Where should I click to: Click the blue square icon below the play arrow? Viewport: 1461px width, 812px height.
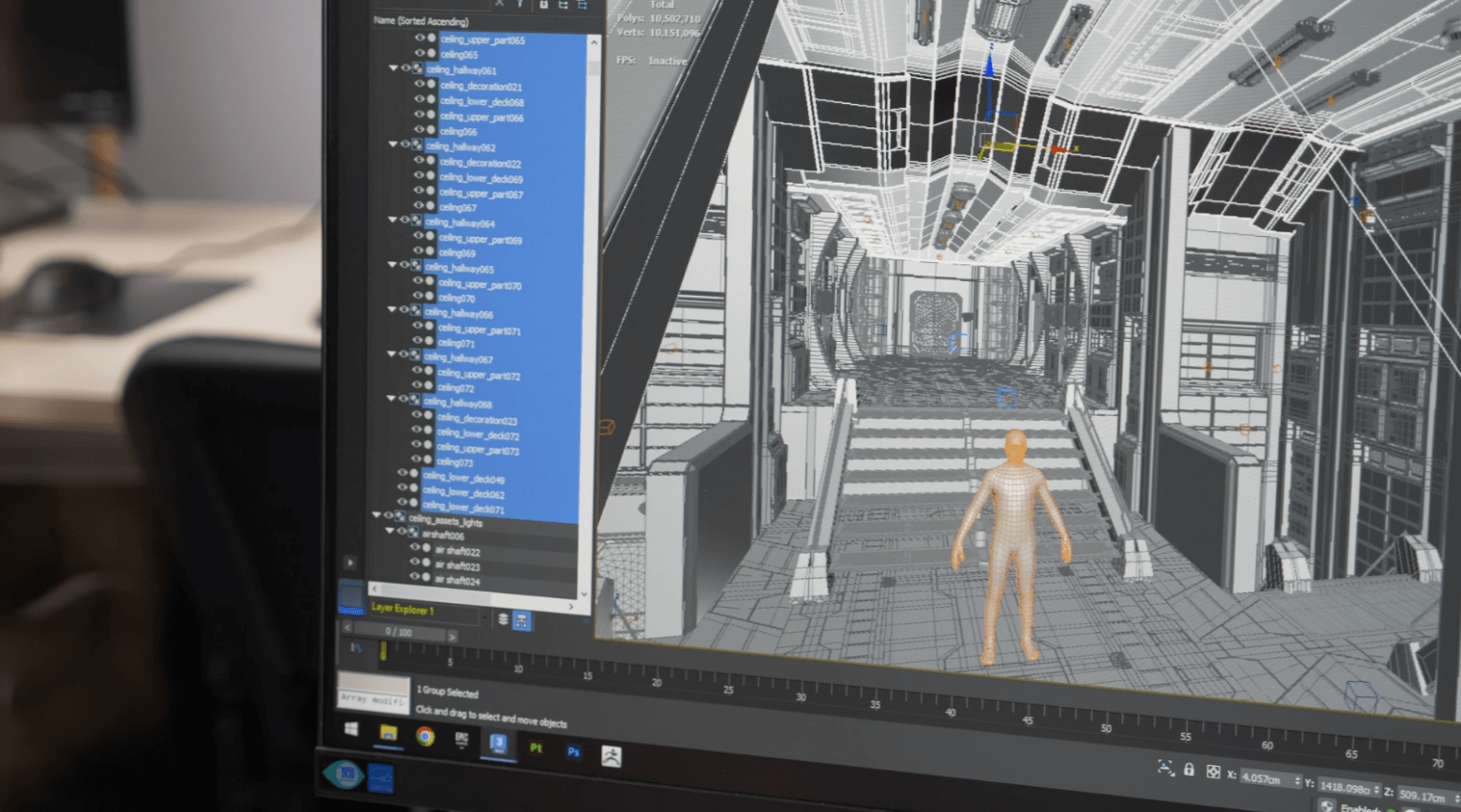(351, 596)
